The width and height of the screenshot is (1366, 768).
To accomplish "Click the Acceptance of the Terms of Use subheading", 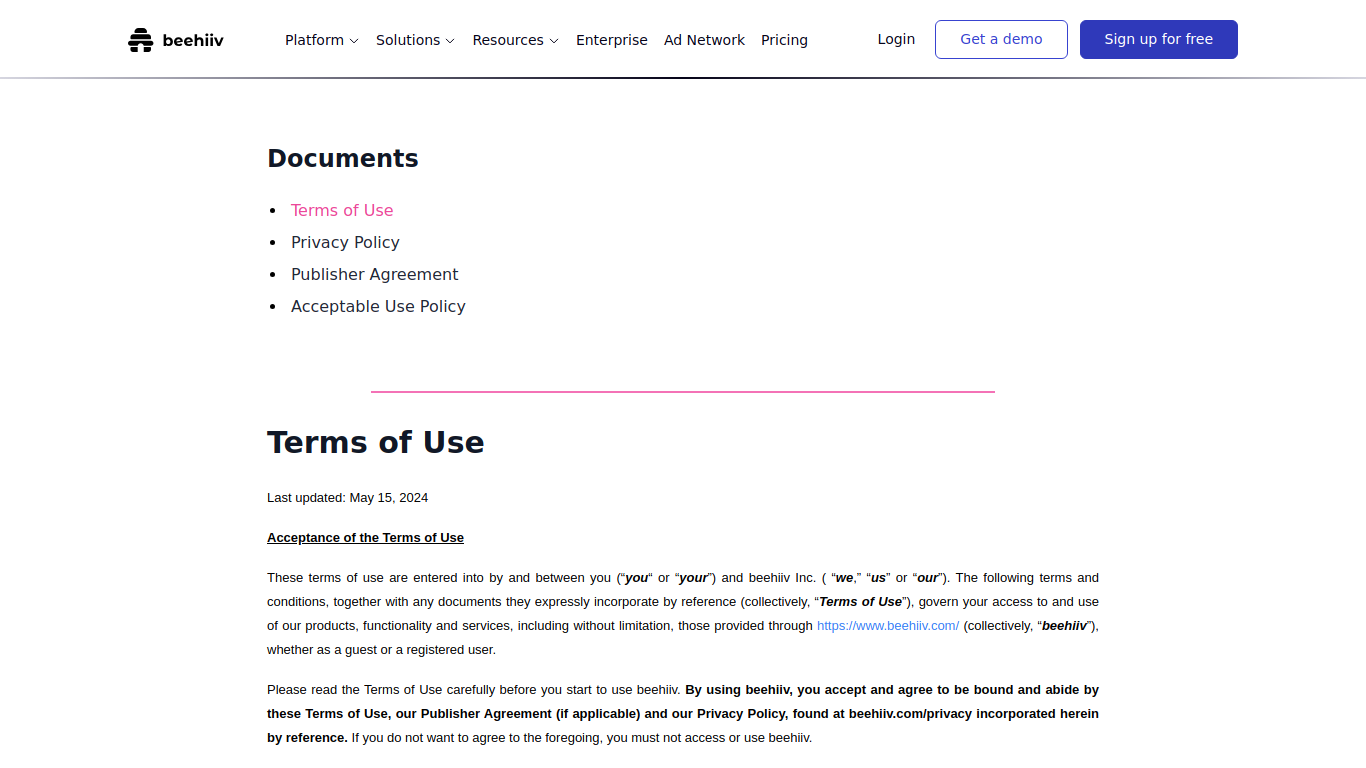I will (x=365, y=538).
